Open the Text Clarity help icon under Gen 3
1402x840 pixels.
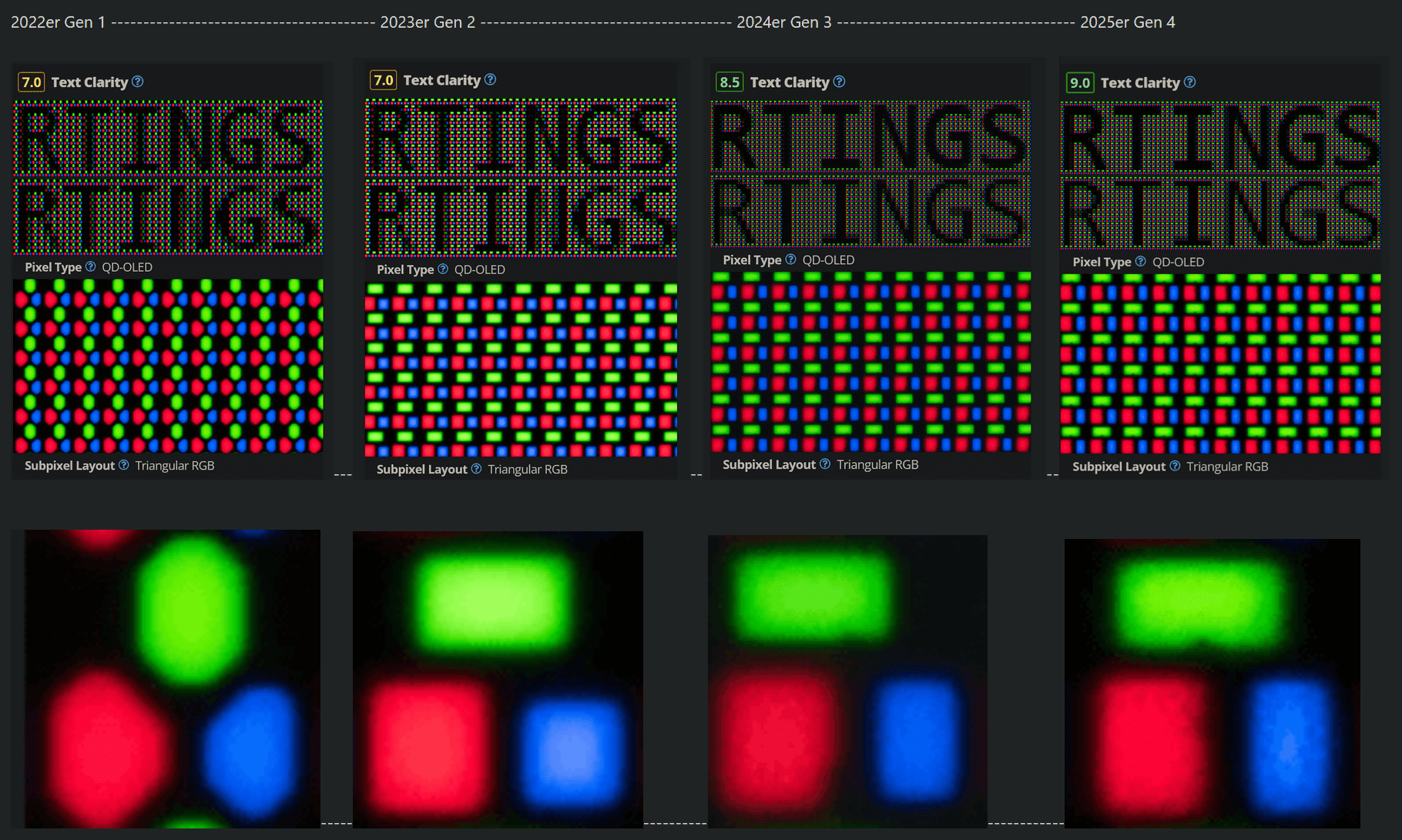[x=840, y=82]
